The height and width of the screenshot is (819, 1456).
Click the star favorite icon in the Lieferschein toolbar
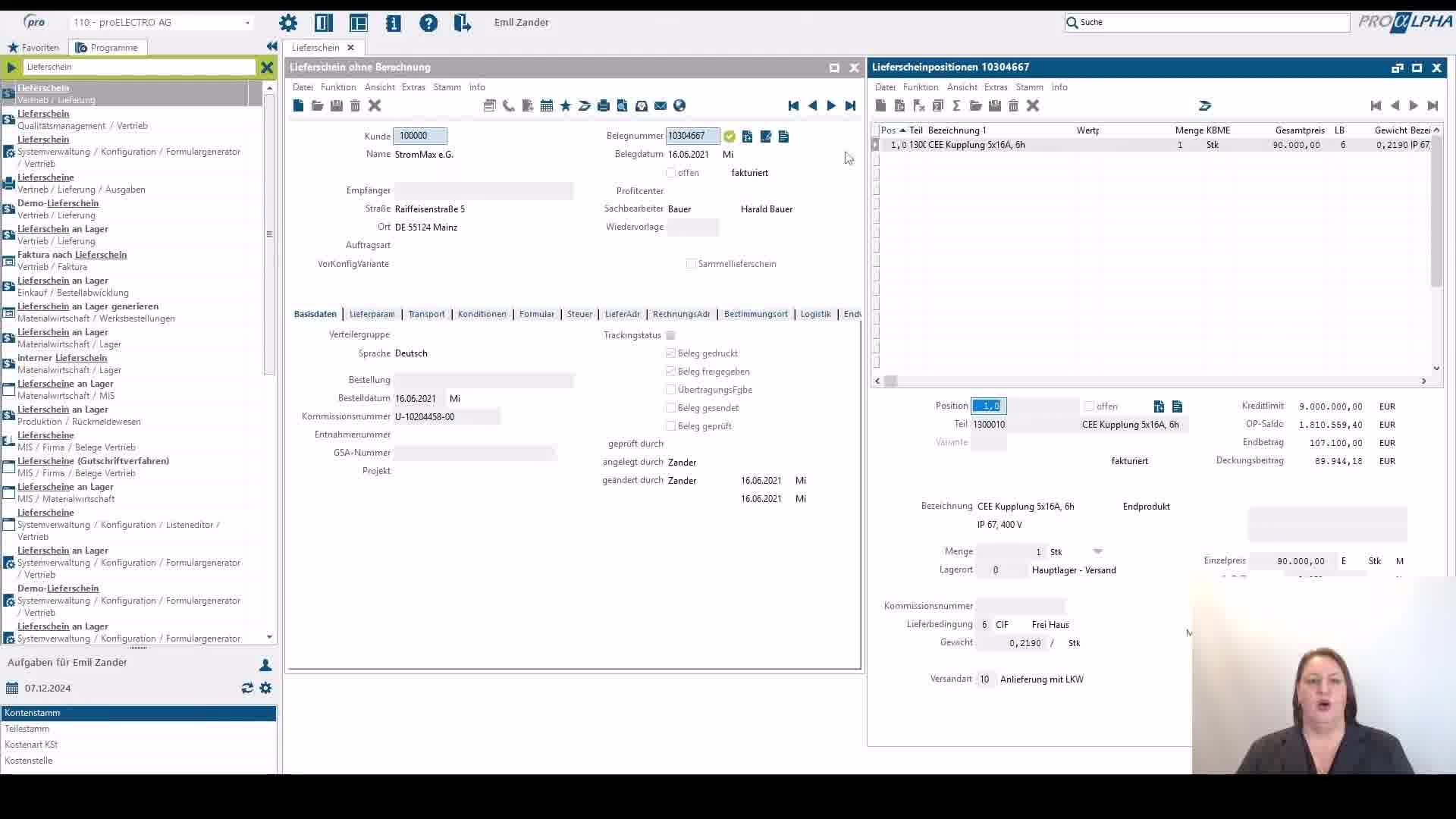[565, 106]
